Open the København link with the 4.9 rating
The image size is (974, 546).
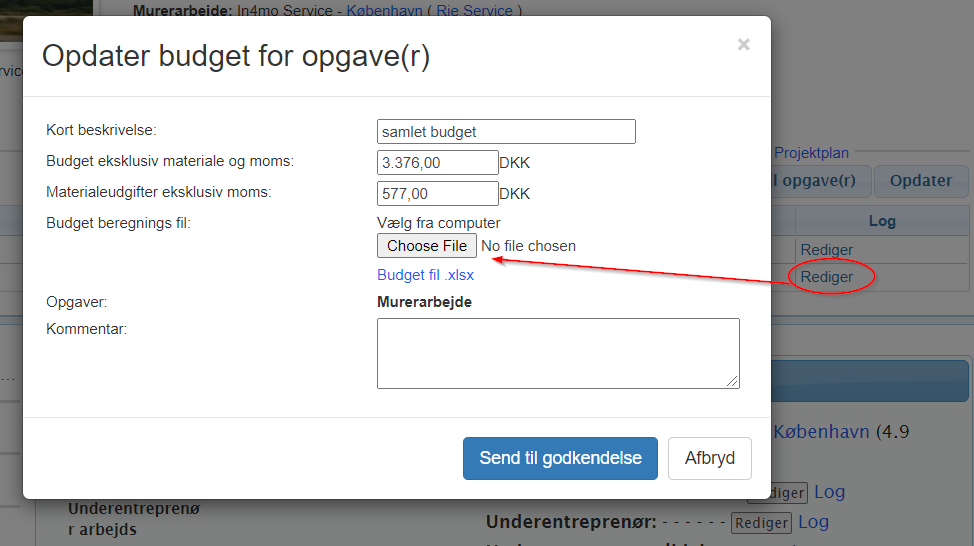(x=821, y=432)
